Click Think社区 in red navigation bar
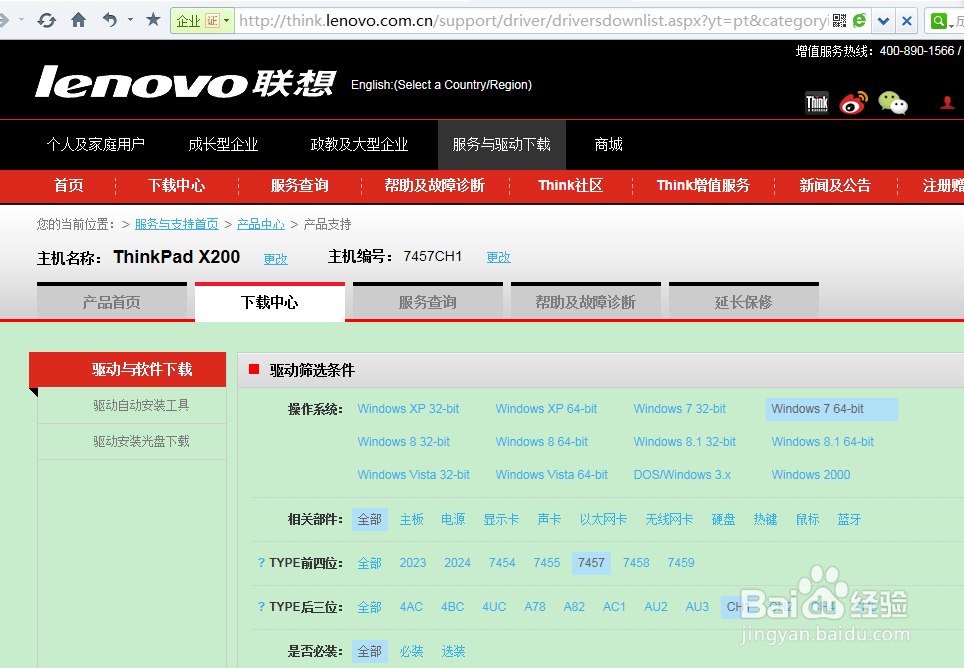The width and height of the screenshot is (964, 668). click(x=571, y=186)
